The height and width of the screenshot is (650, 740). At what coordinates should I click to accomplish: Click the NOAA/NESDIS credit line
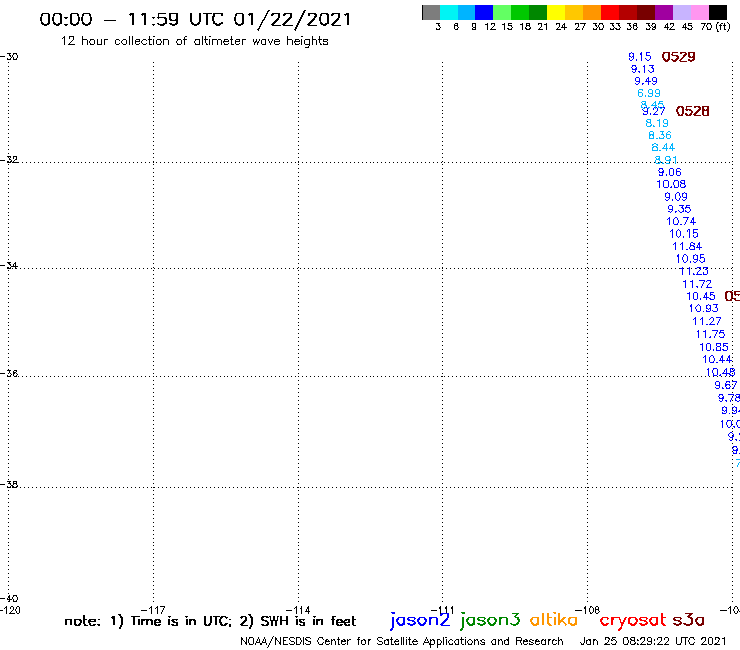[402, 642]
